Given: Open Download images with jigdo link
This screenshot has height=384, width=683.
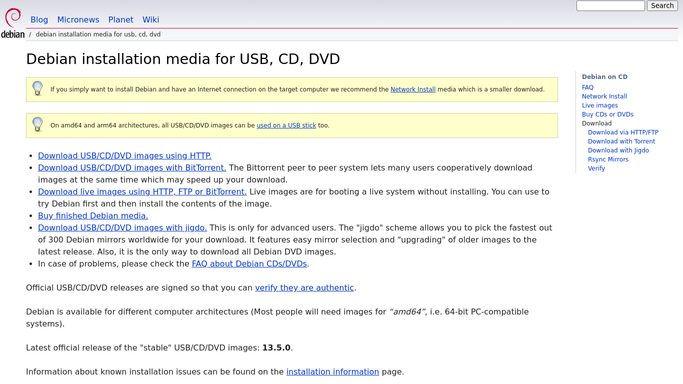Looking at the screenshot, I should [x=122, y=228].
